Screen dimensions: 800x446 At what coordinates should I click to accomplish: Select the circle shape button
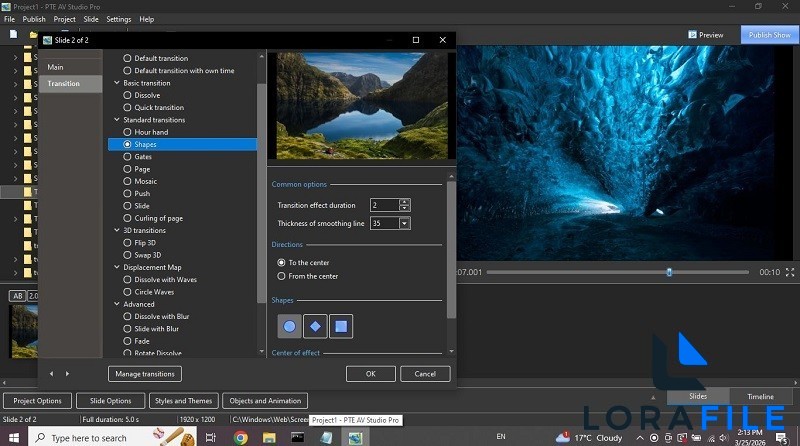pos(289,326)
